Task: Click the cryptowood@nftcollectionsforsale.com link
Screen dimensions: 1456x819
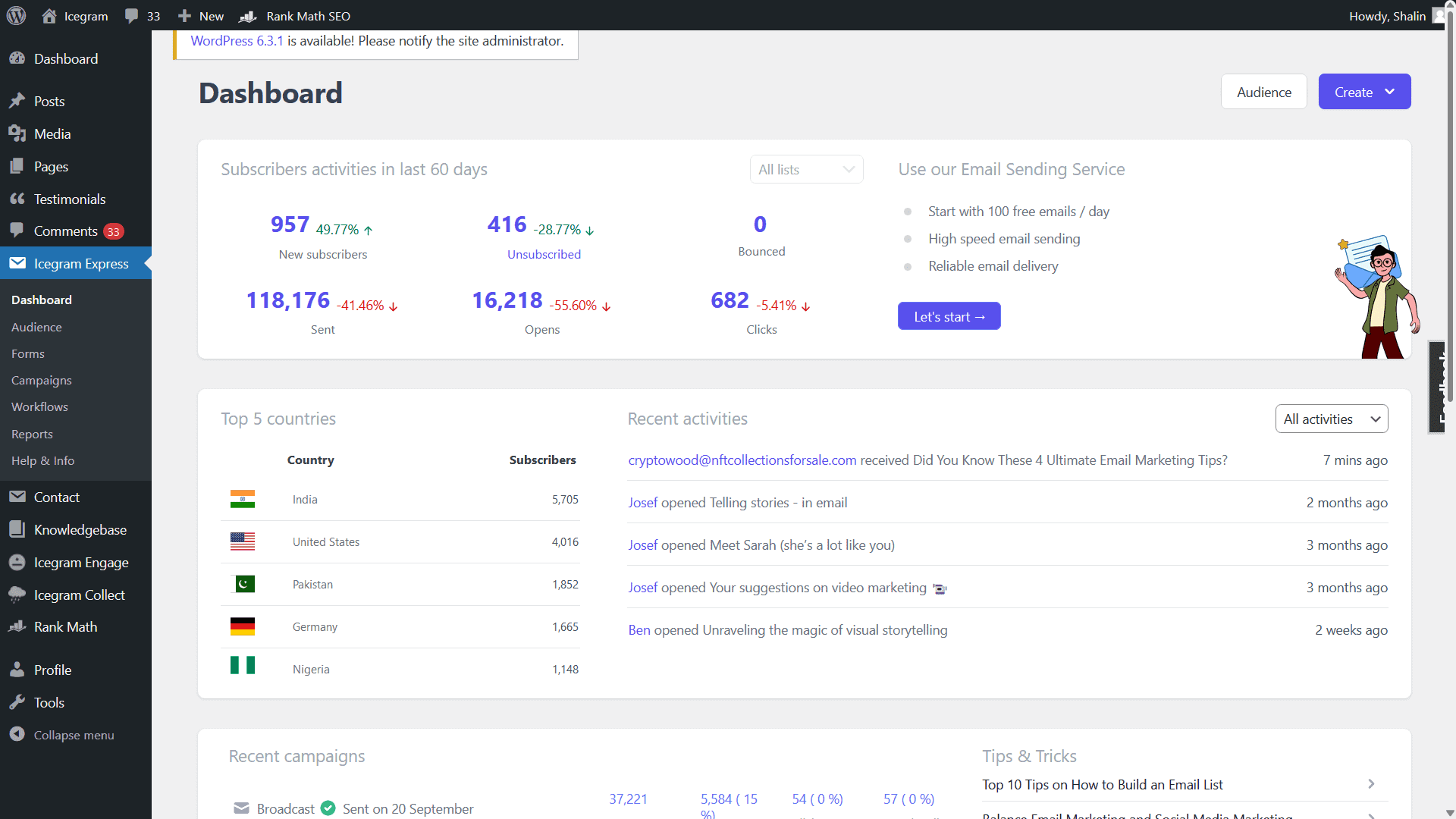Action: (742, 460)
